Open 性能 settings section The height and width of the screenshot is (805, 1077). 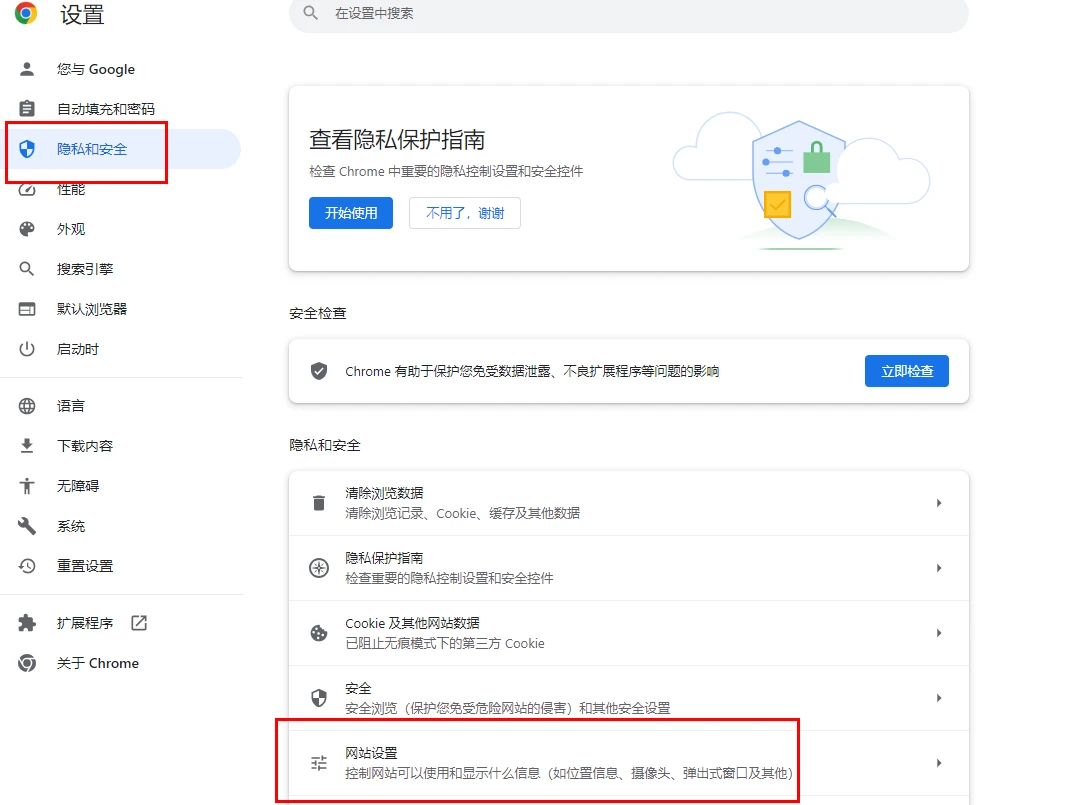coord(120,189)
